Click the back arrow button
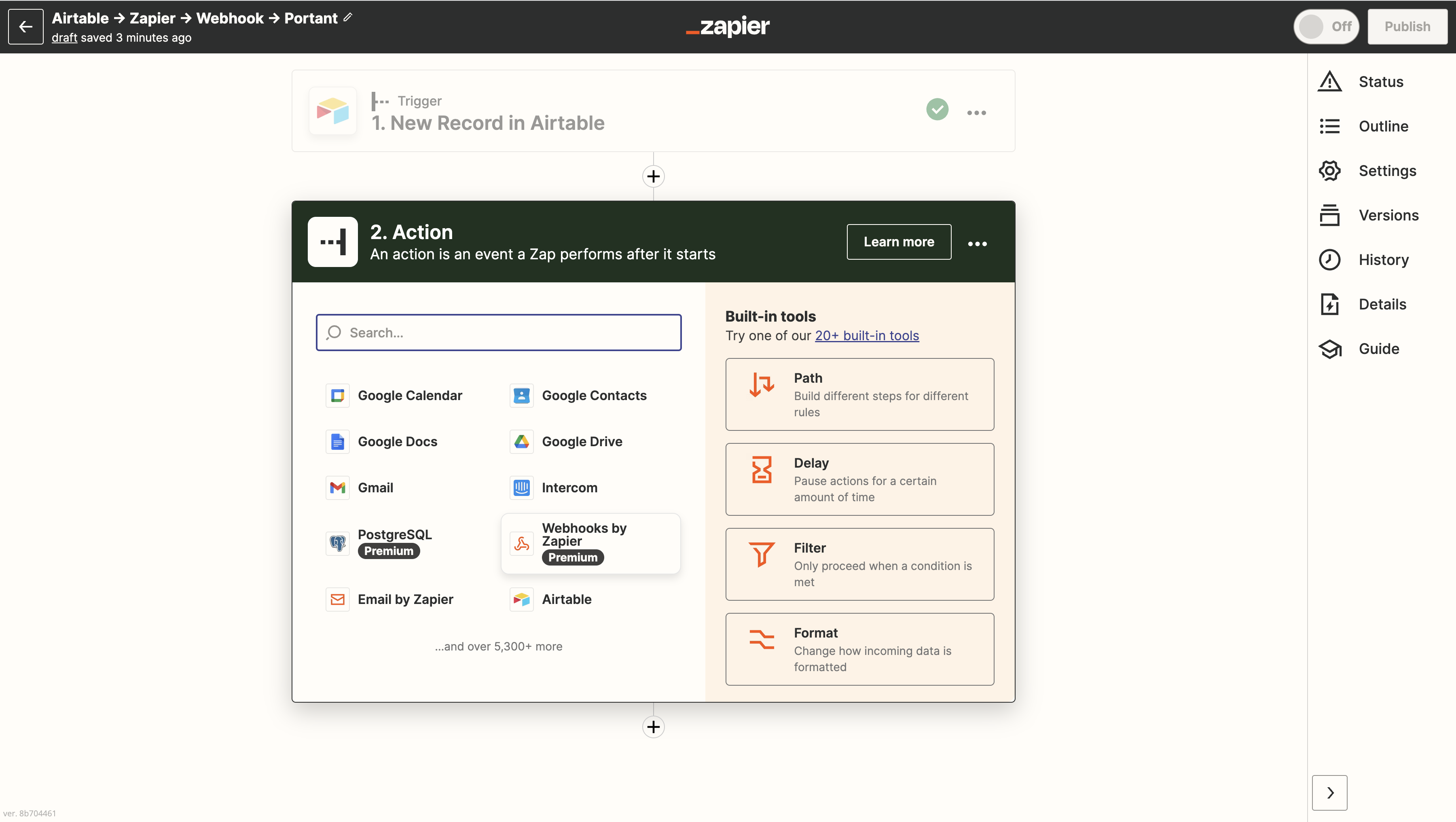 tap(25, 27)
